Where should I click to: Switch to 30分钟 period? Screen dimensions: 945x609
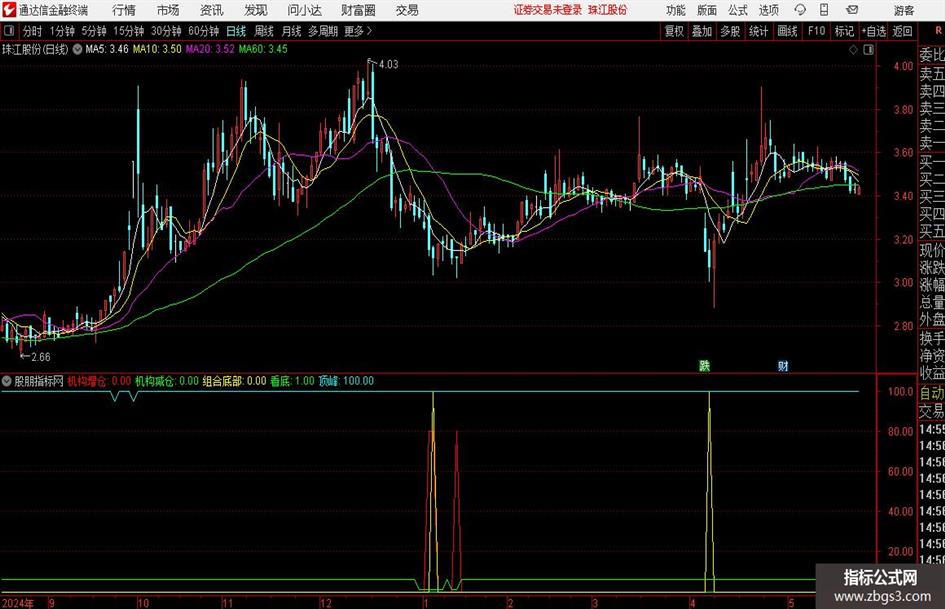click(x=166, y=31)
